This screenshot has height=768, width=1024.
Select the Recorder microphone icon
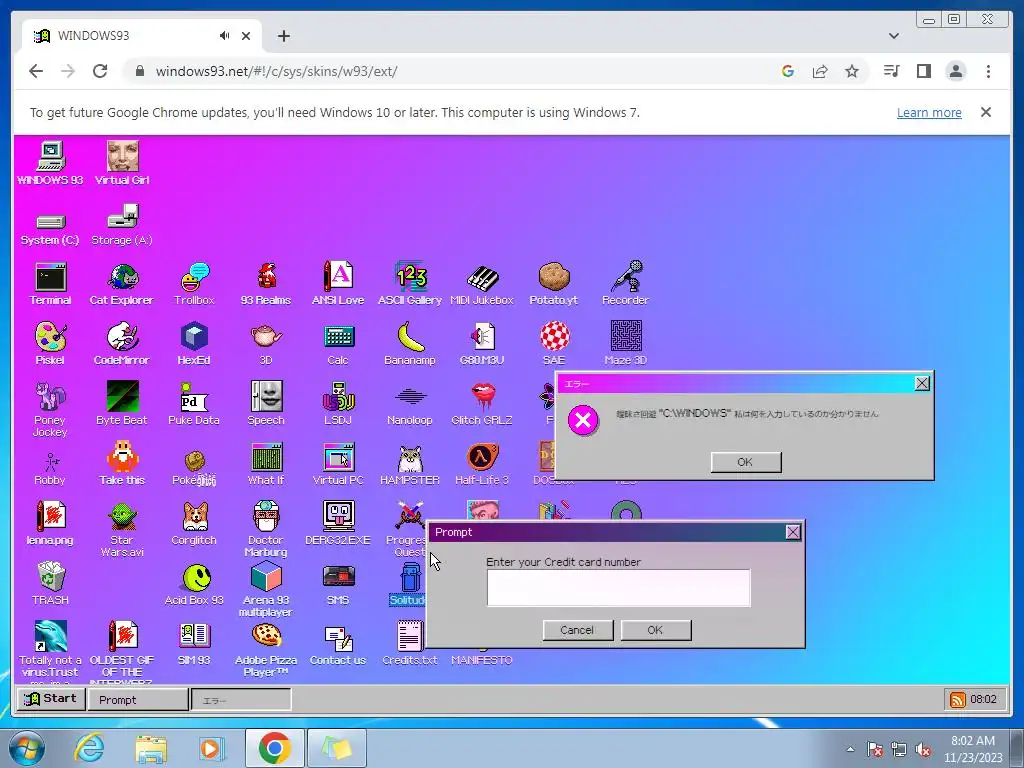point(626,283)
